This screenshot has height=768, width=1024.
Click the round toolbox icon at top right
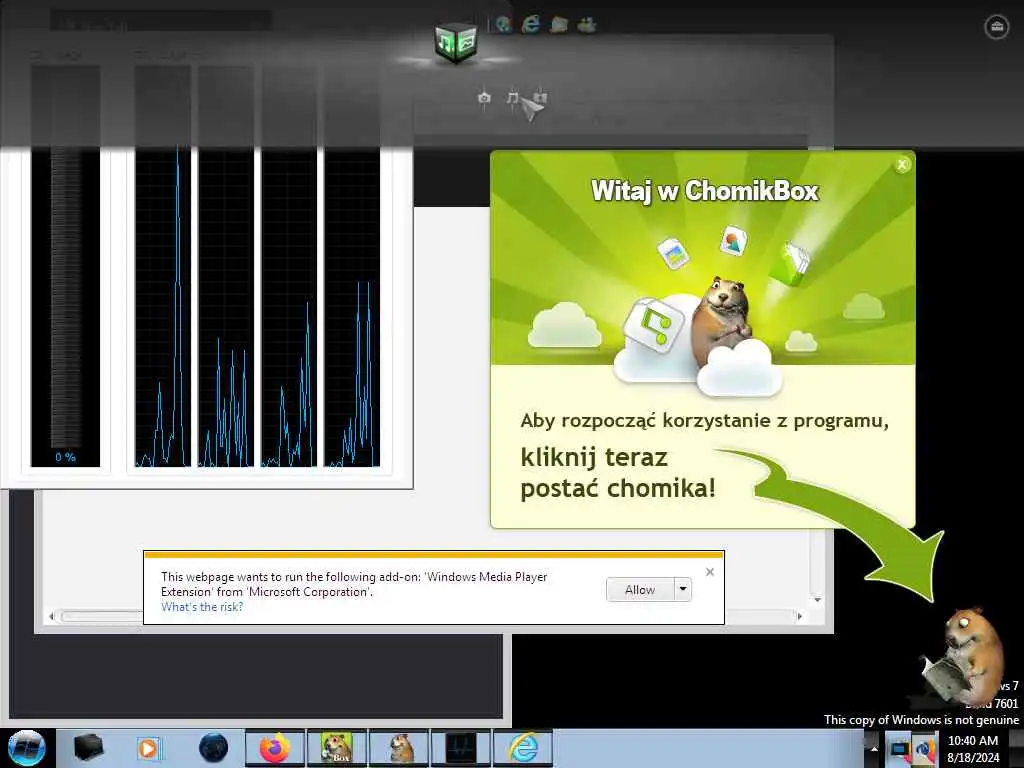(996, 27)
